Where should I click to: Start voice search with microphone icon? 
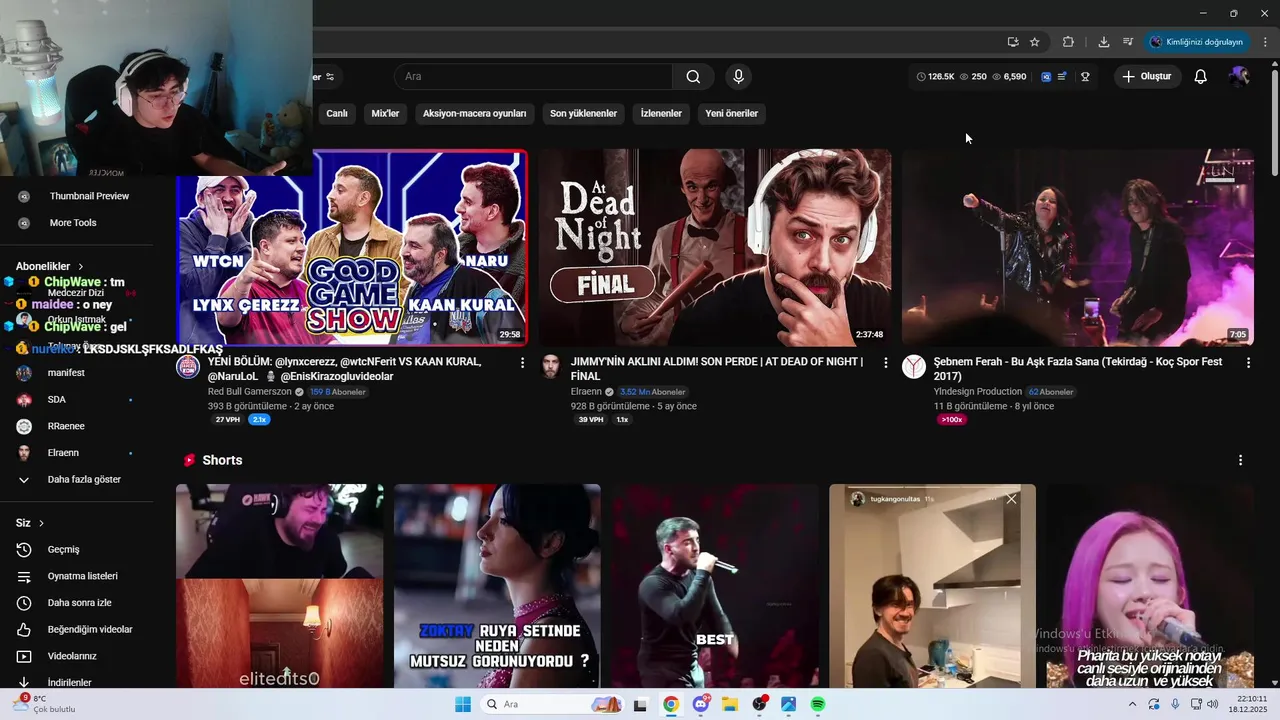tap(738, 77)
